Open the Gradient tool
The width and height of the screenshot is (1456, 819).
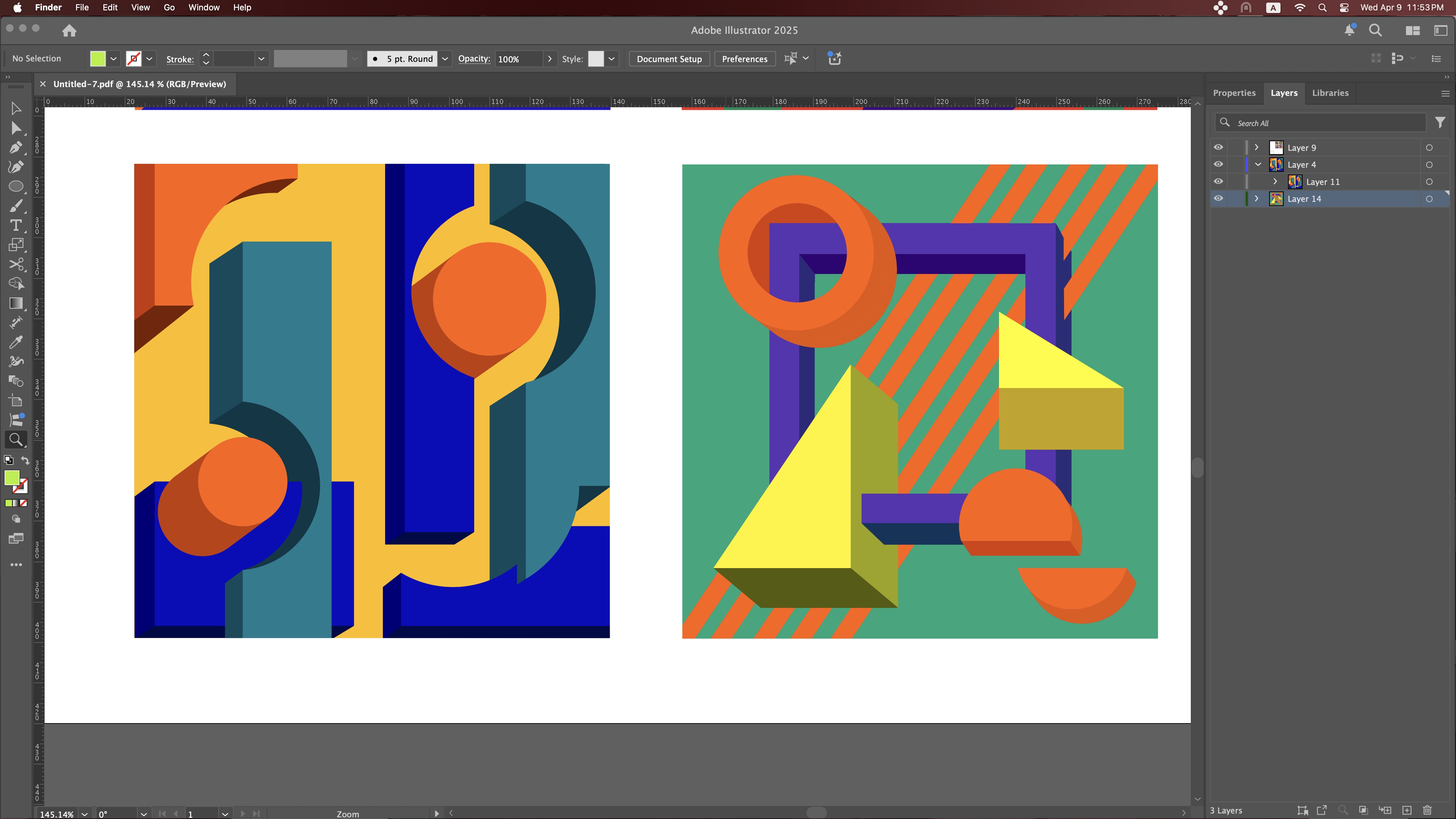pos(16,304)
